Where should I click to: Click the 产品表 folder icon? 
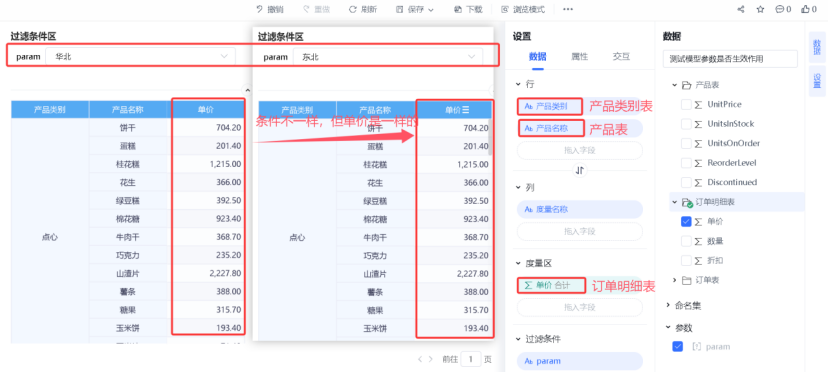tap(686, 85)
